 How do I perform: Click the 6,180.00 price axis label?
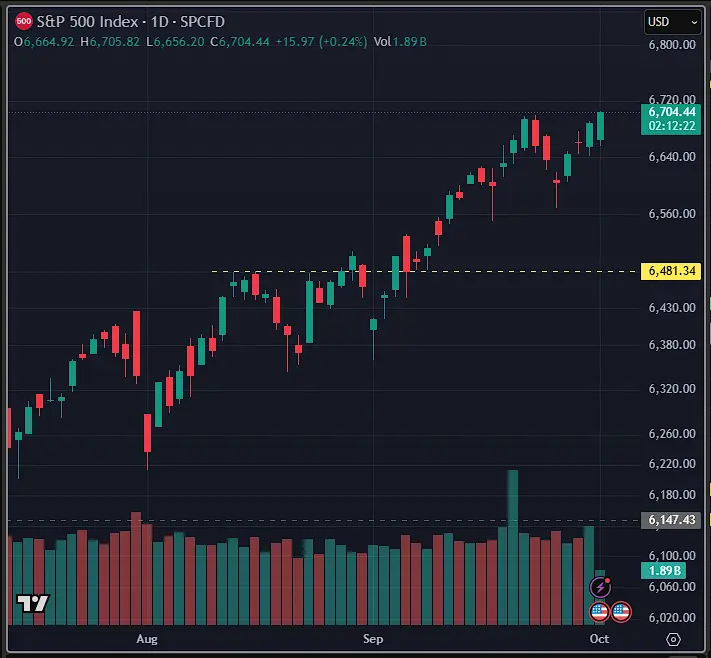672,495
